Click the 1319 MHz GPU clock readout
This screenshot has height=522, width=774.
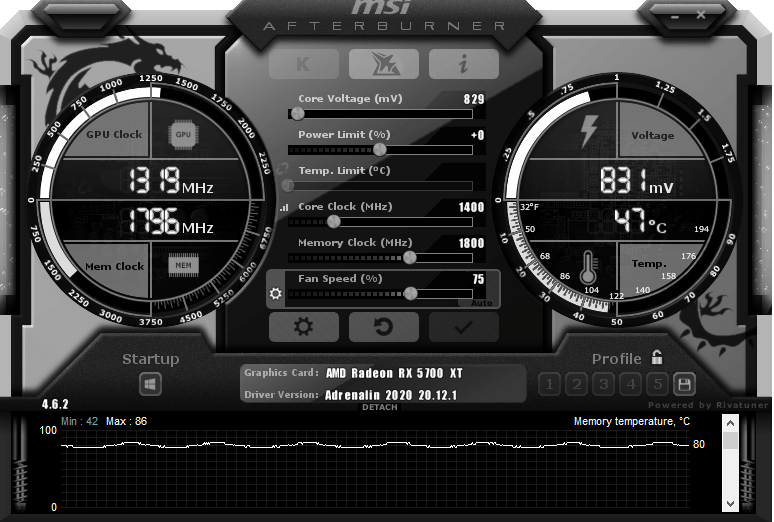point(171,181)
